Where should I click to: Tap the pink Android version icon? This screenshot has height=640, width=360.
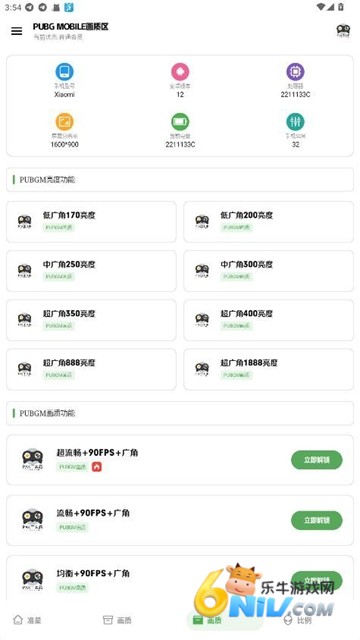coord(180,72)
